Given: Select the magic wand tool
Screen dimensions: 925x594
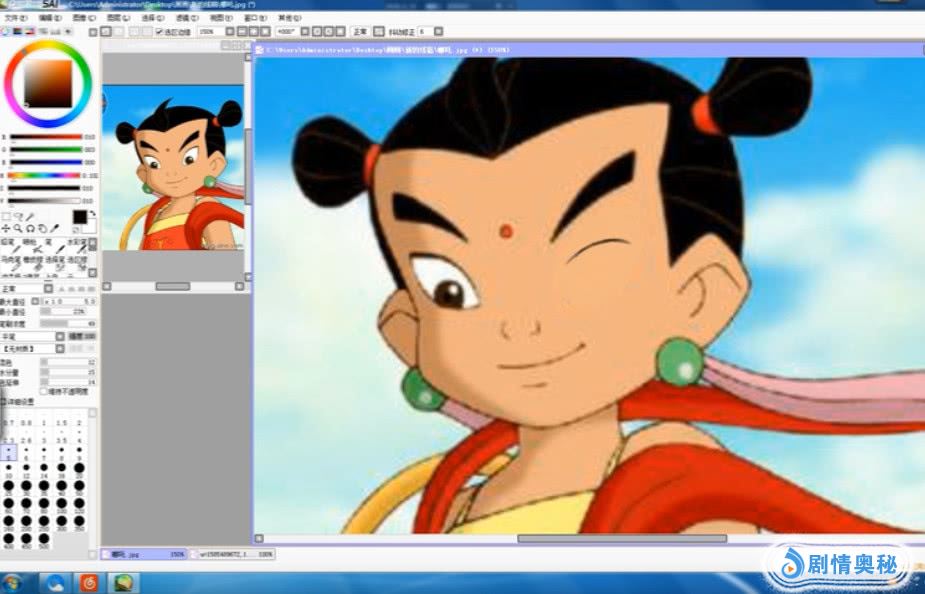Looking at the screenshot, I should coord(30,216).
